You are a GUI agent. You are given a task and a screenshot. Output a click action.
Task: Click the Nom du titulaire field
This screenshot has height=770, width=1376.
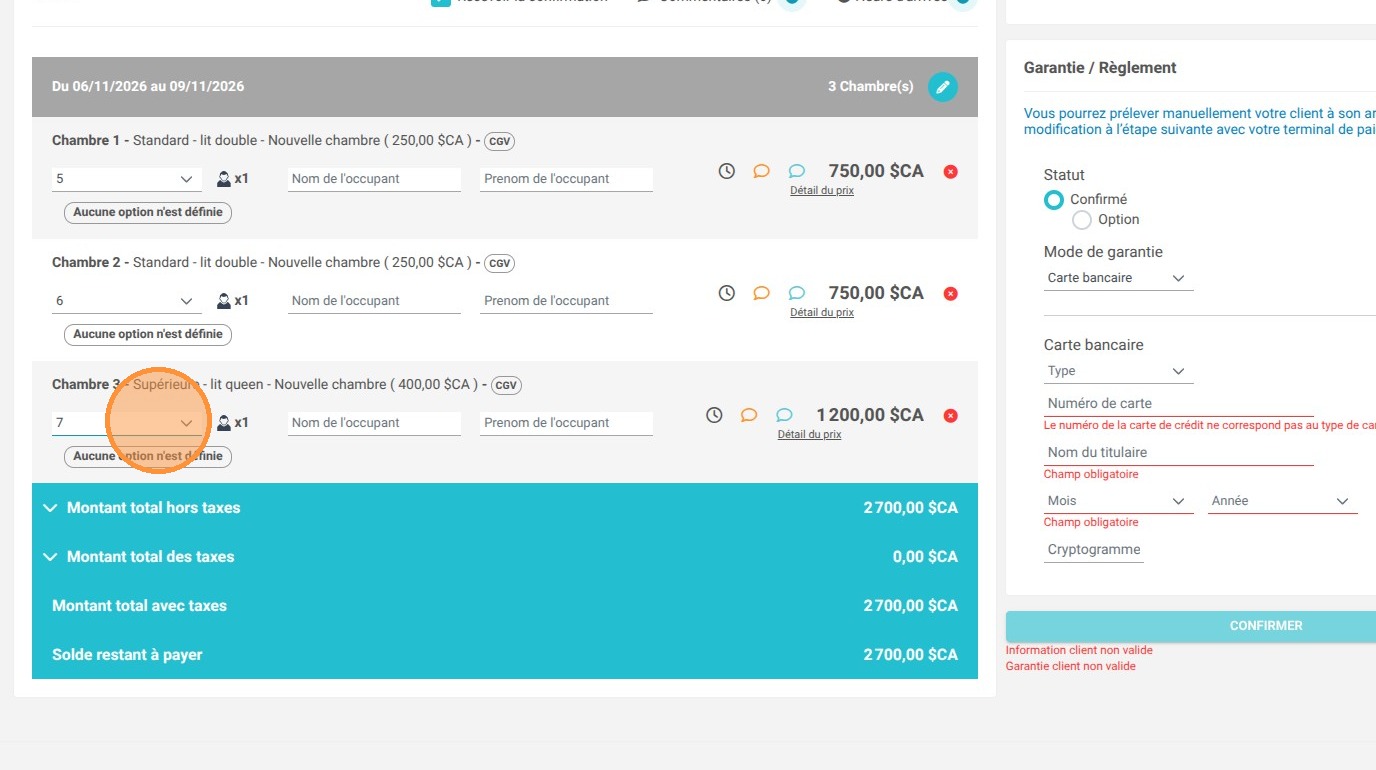[1179, 453]
